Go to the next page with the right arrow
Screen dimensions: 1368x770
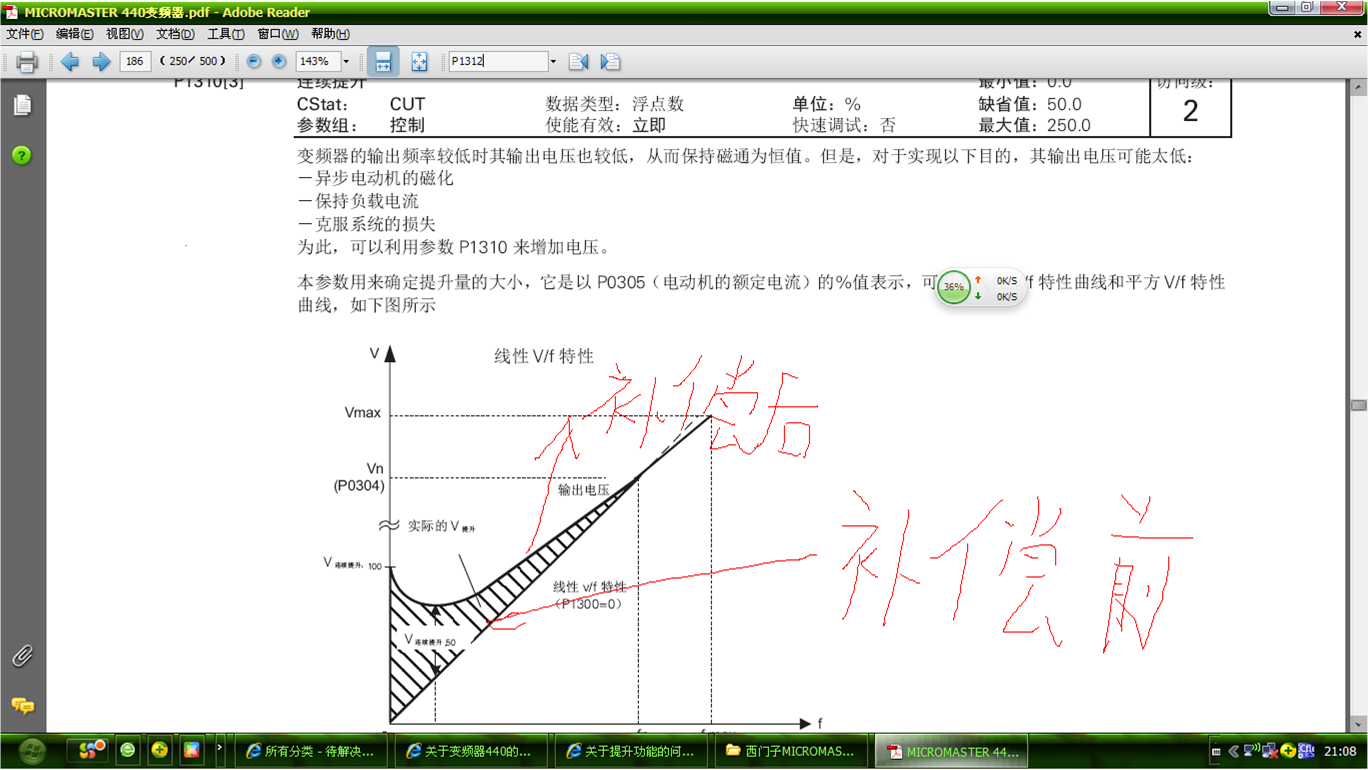[101, 62]
